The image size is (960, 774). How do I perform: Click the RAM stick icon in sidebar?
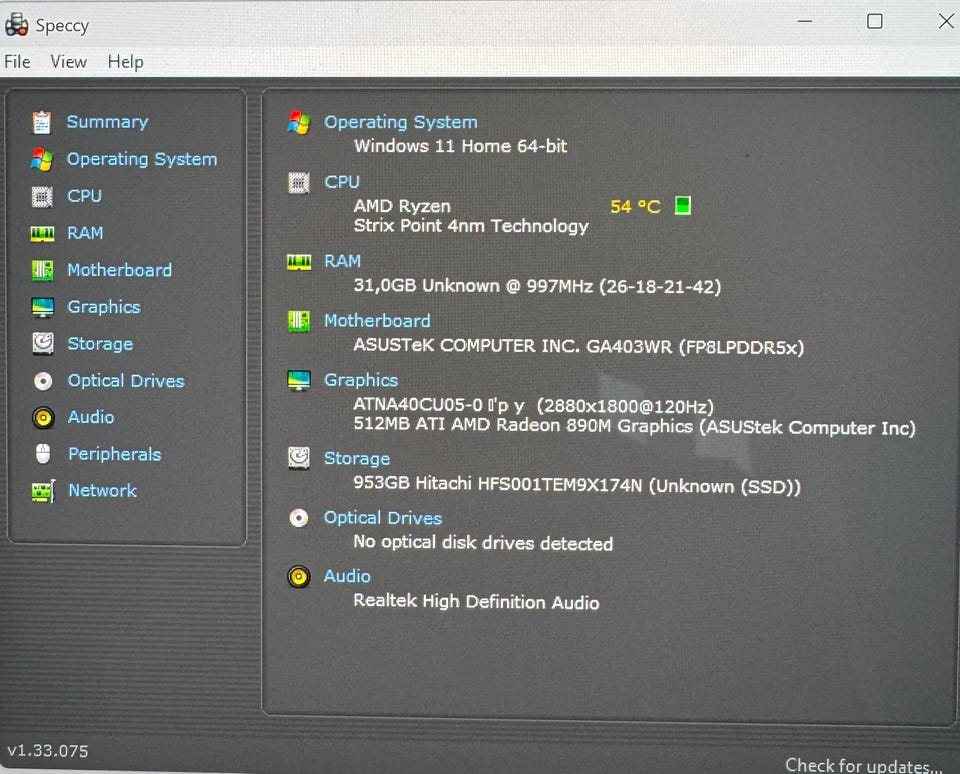[x=42, y=234]
